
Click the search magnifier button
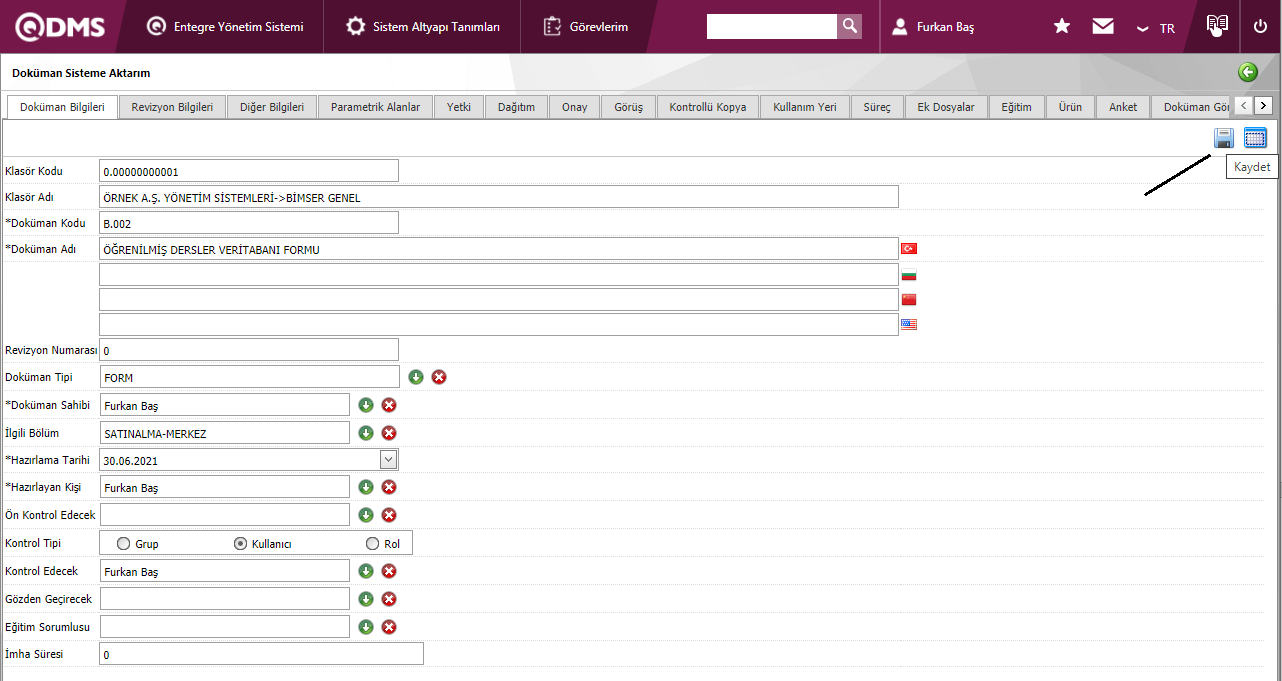849,27
